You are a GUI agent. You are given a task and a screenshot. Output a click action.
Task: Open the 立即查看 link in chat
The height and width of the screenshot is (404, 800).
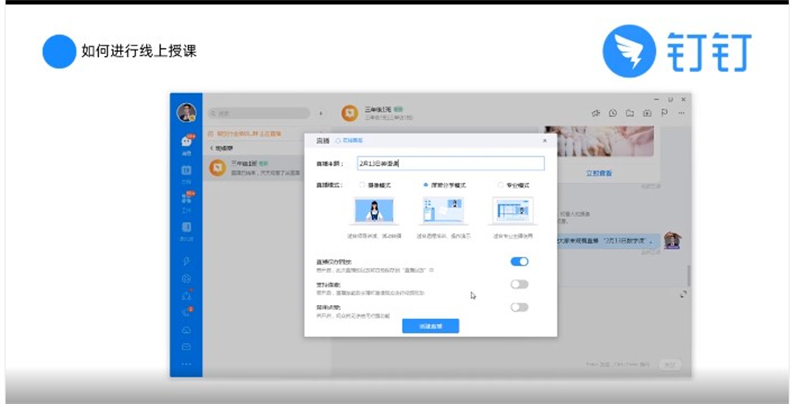pos(600,172)
